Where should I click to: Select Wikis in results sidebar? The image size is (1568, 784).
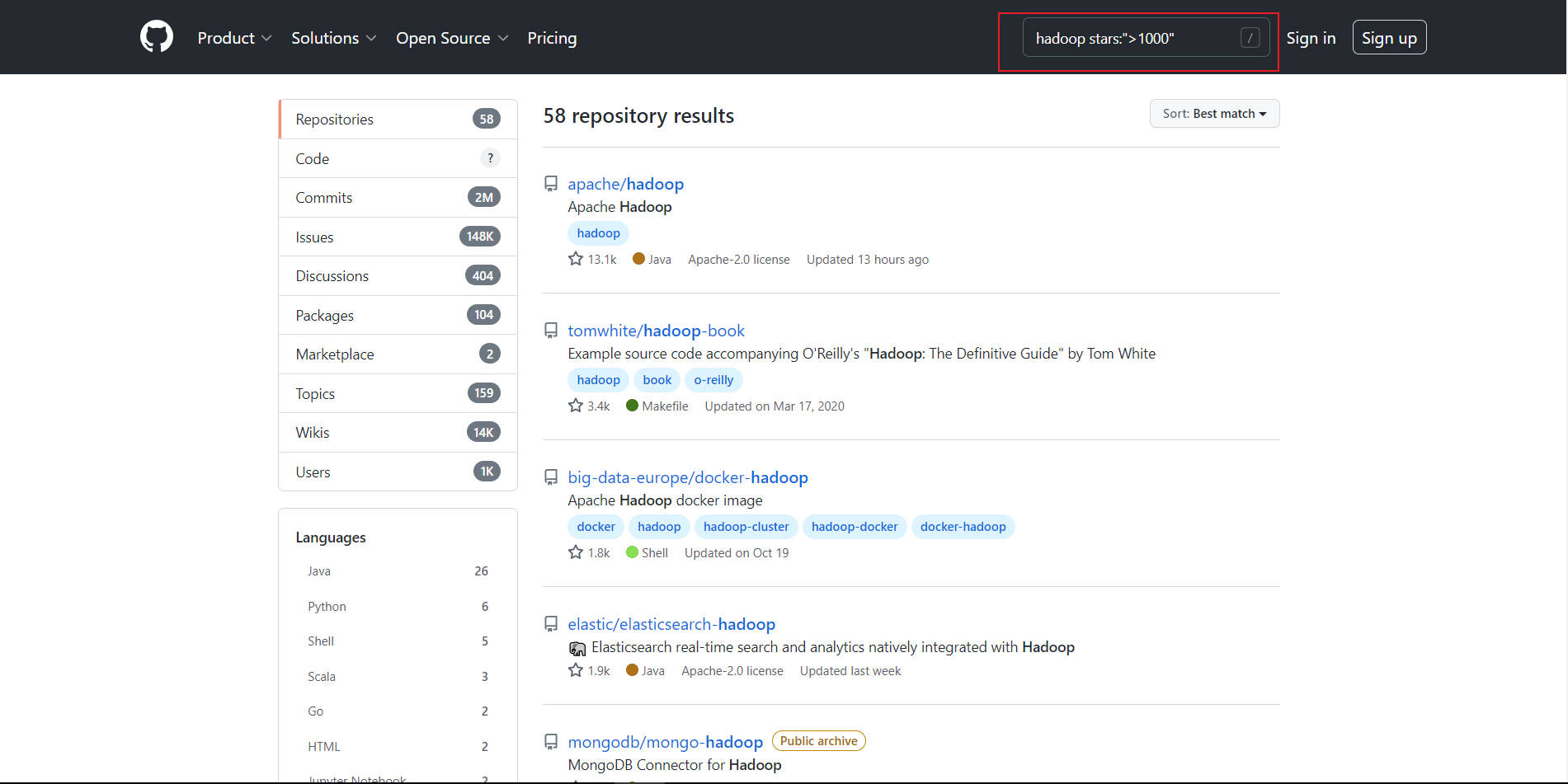tap(398, 433)
